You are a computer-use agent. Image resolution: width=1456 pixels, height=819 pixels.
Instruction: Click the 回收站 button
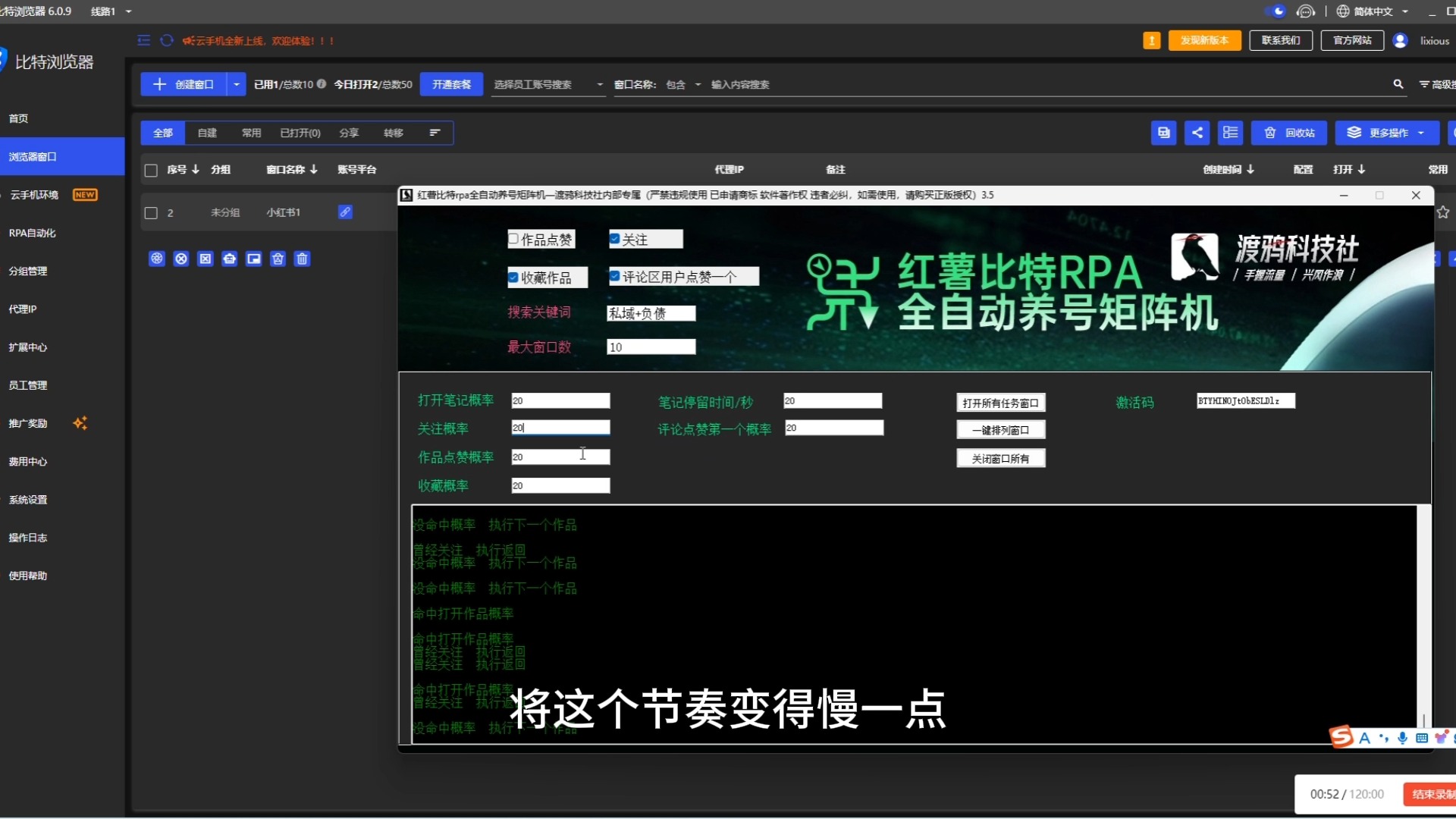[x=1289, y=133]
